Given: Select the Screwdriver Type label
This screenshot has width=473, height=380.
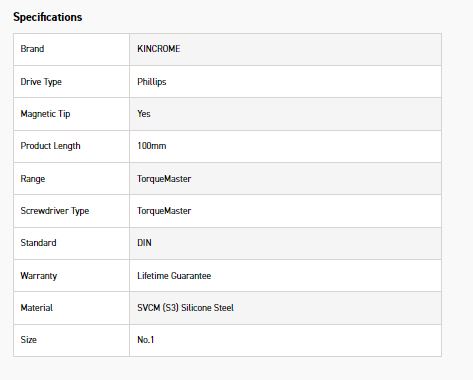Looking at the screenshot, I should click(55, 211).
